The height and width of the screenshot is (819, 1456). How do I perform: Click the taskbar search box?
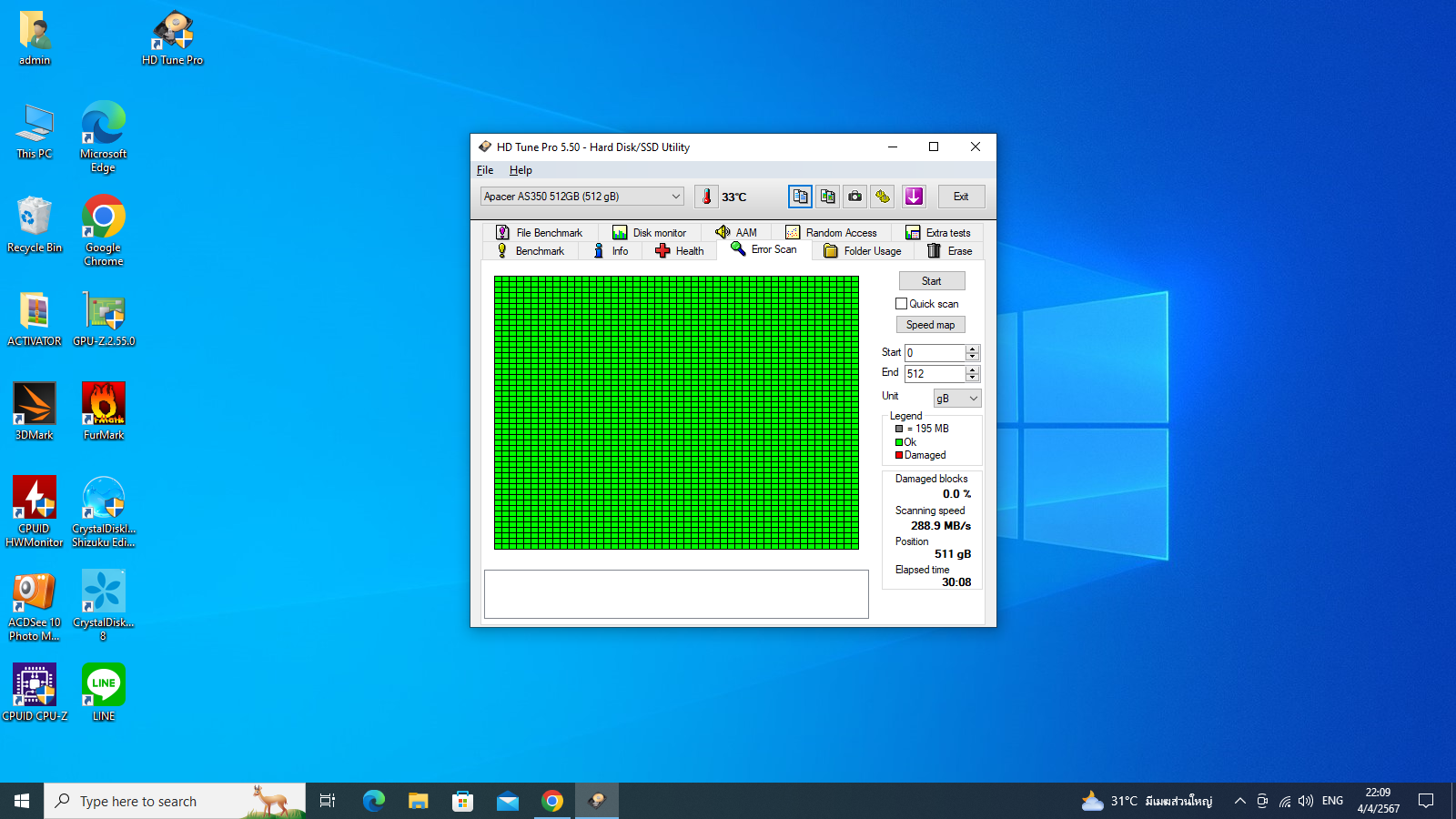pos(175,801)
